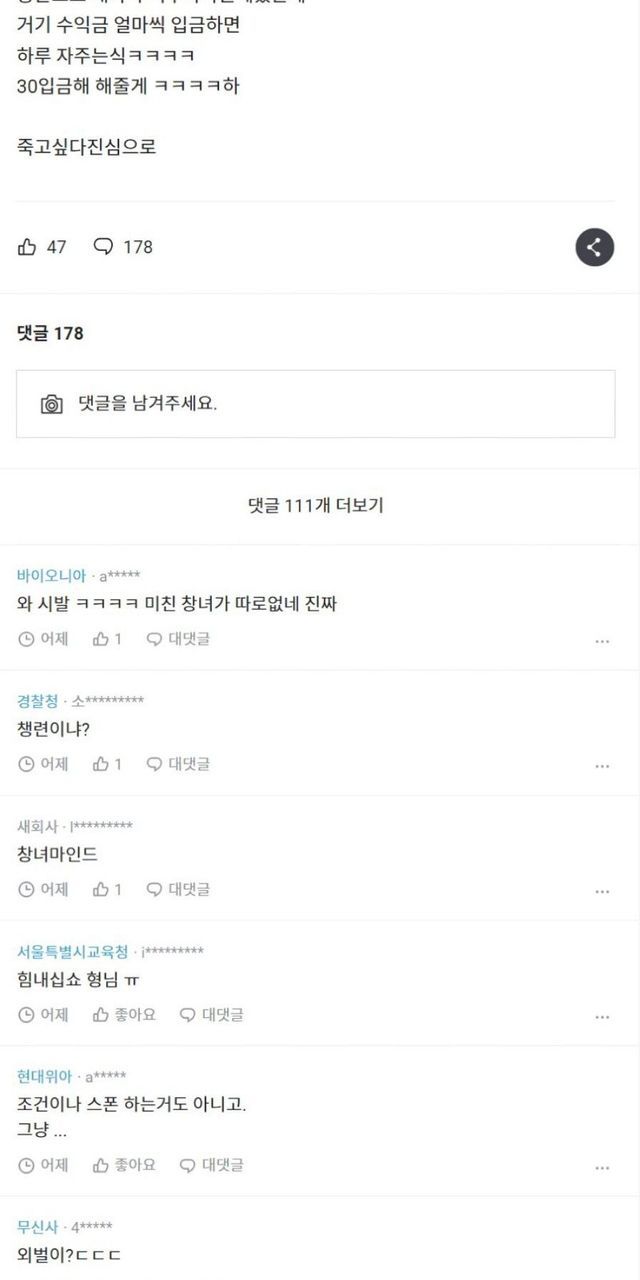640x1280 pixels.
Task: Open more options for 새회사 comment
Action: [602, 891]
